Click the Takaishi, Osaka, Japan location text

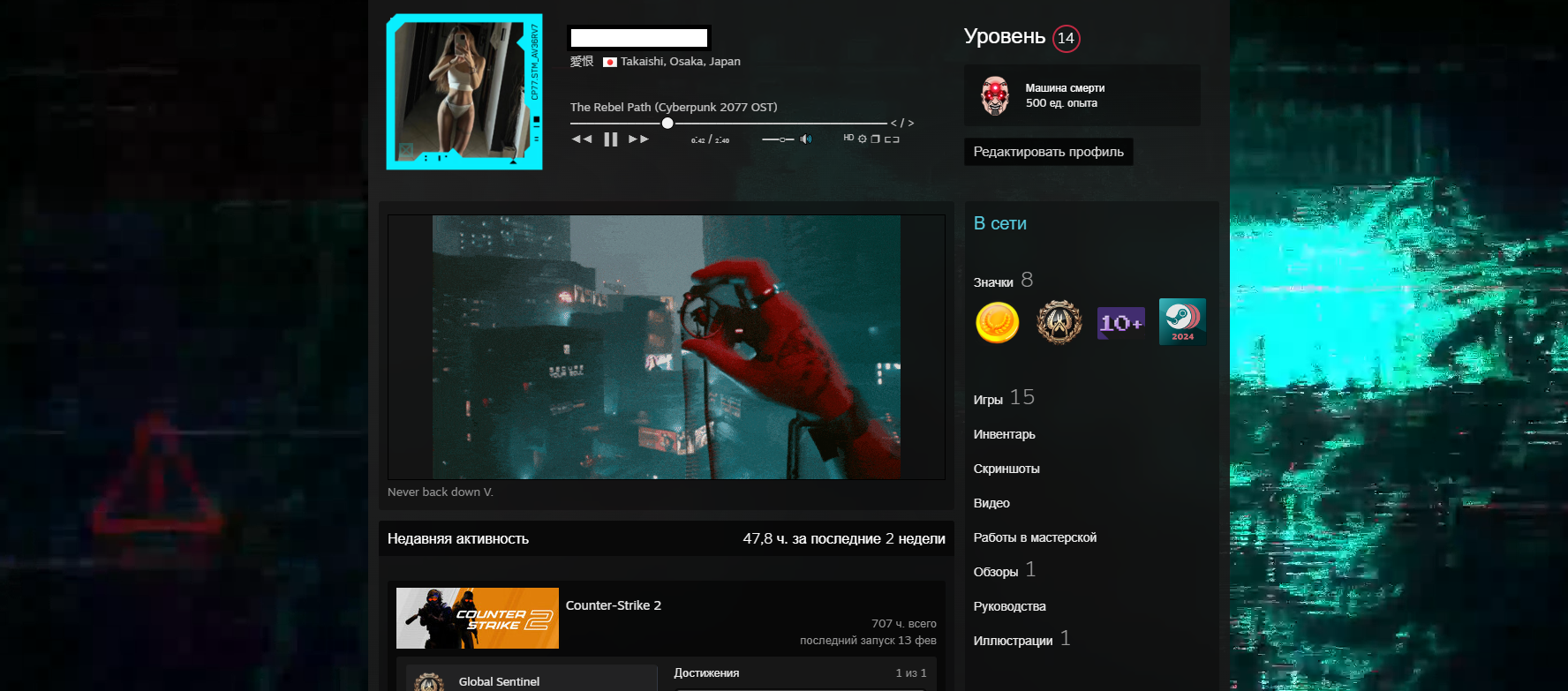pos(681,62)
